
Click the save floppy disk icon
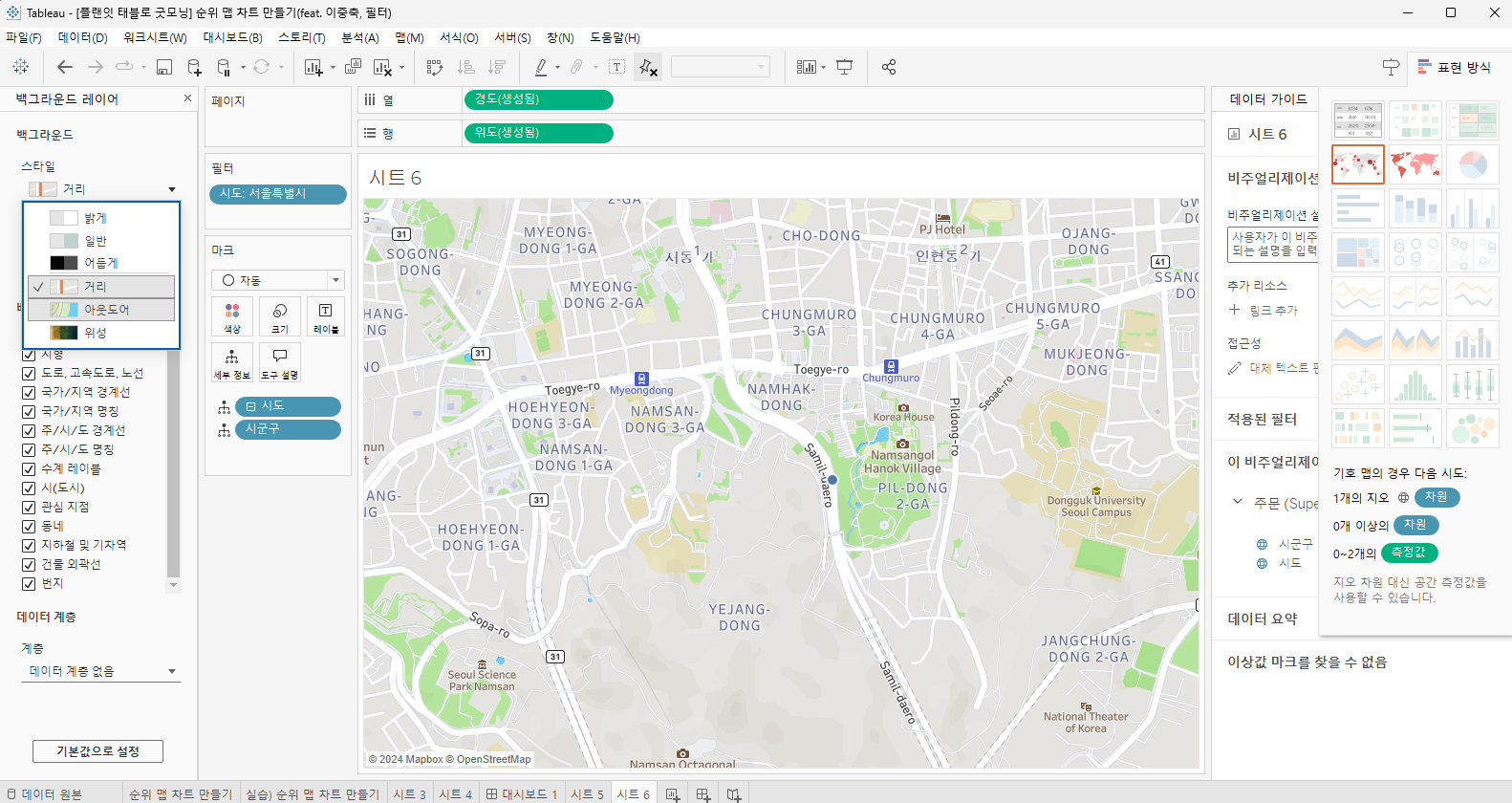[x=164, y=67]
